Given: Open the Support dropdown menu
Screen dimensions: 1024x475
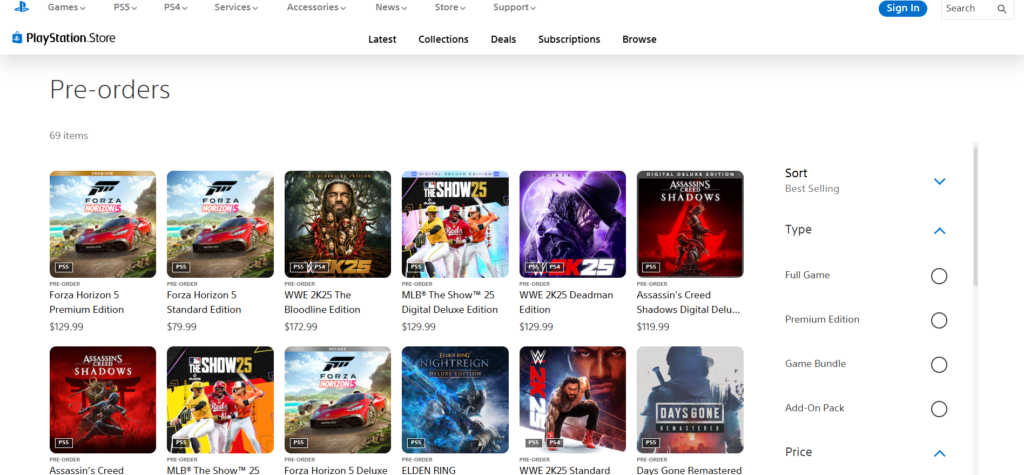Looking at the screenshot, I should [x=515, y=7].
